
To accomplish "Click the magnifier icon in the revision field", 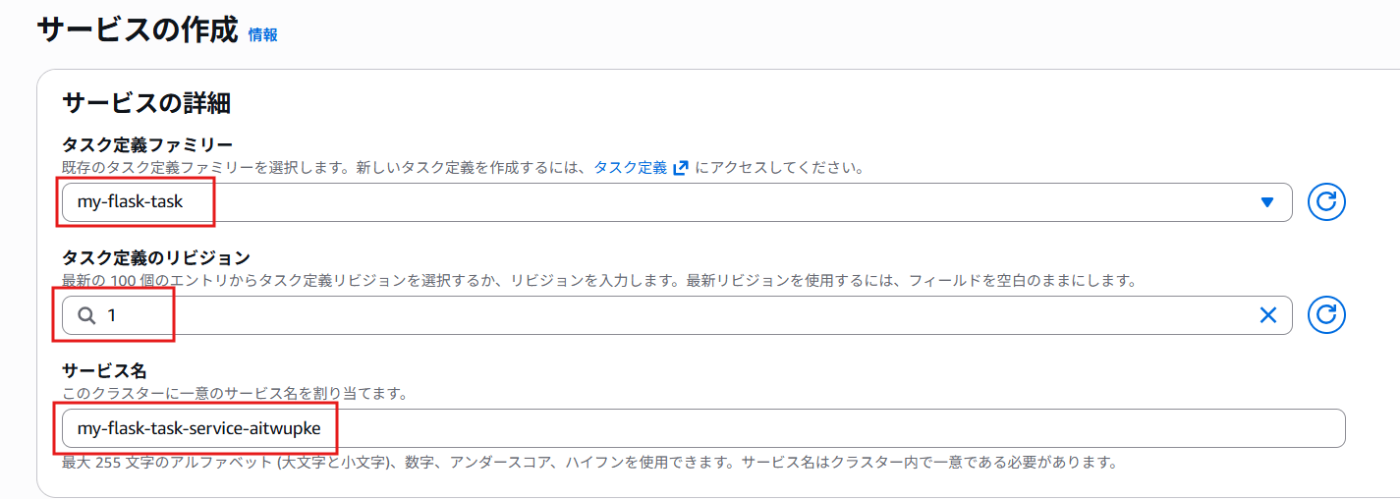I will click(87, 315).
